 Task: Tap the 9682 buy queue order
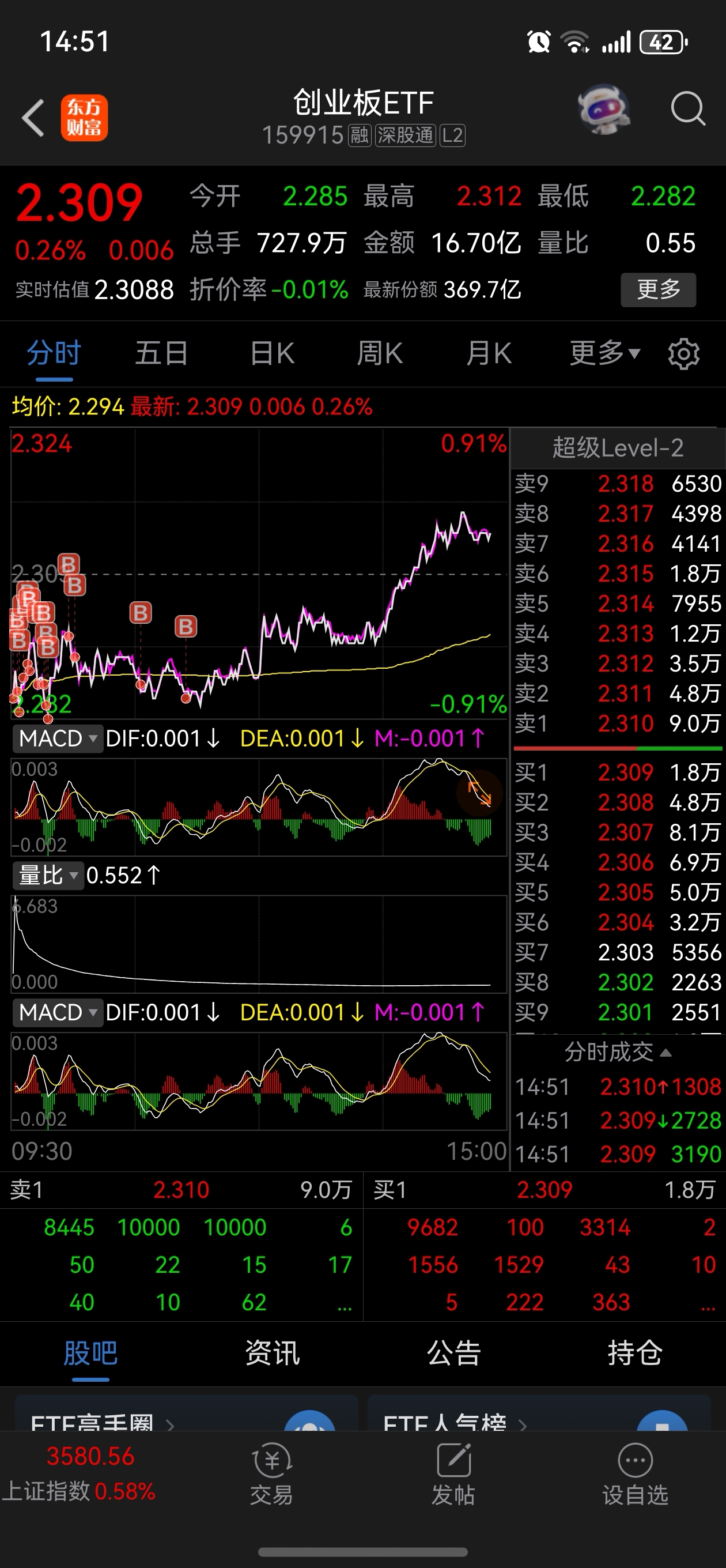[x=432, y=1227]
